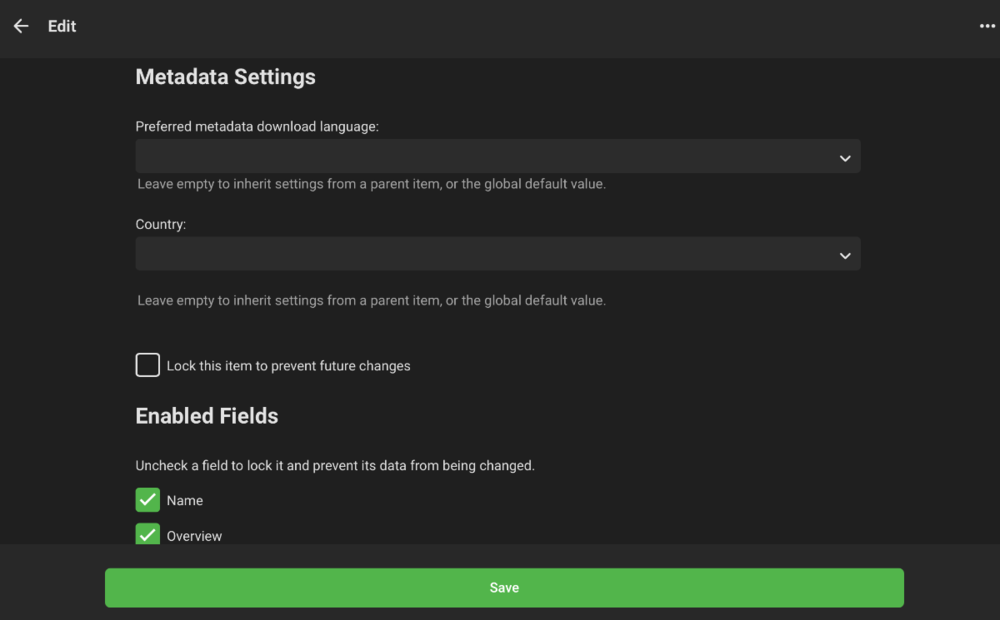Click the back navigation icon in the header
The height and width of the screenshot is (620, 1000).
(21, 26)
